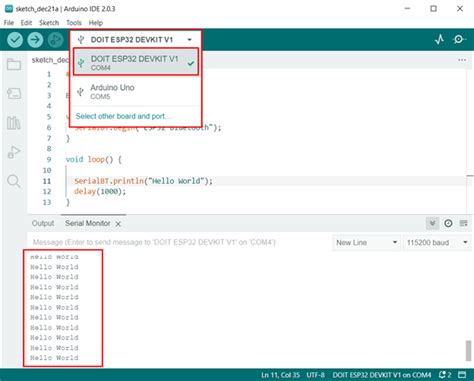Open the Edit menu

26,23
